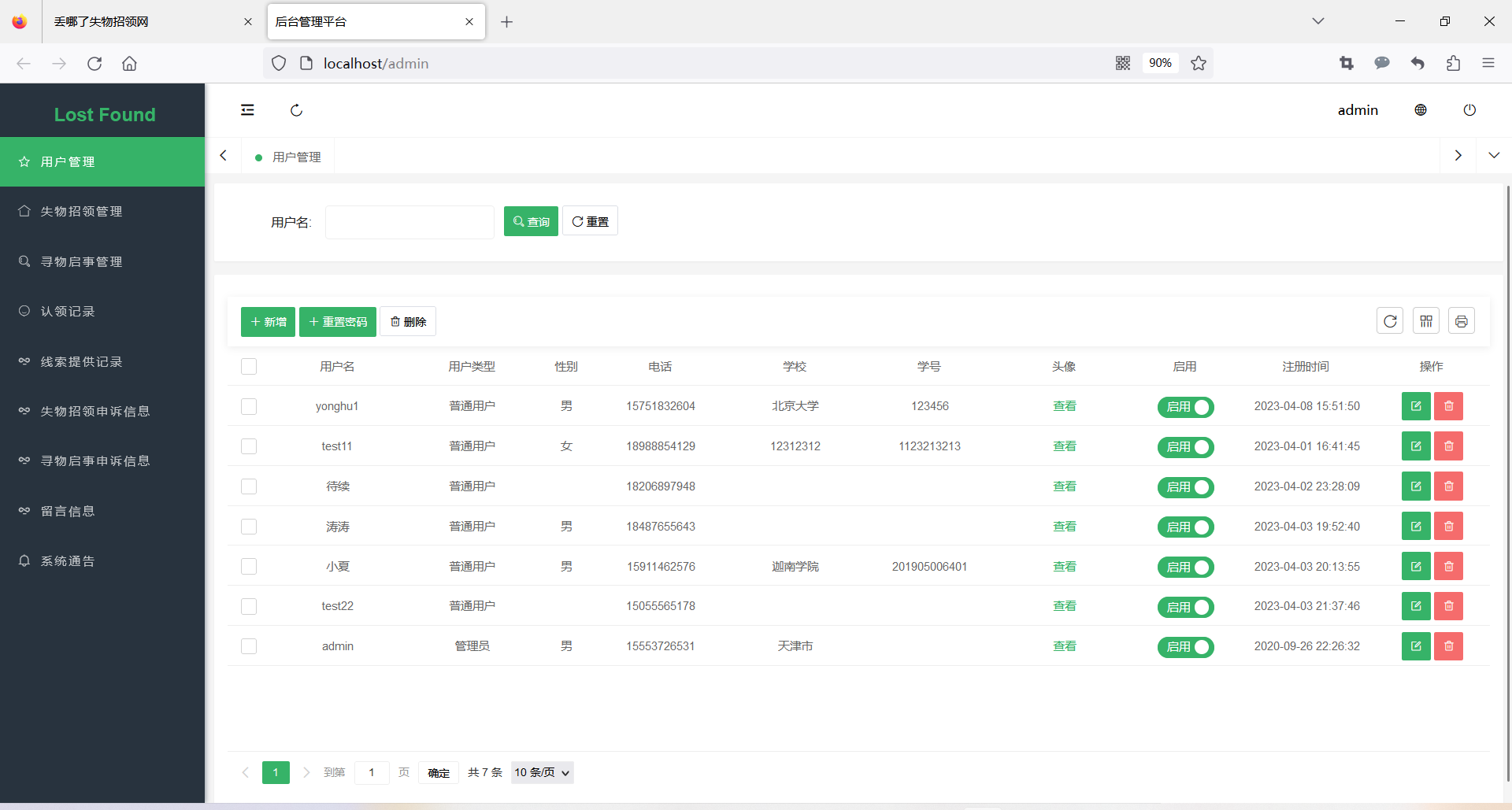Check the 待续 row checkbox
1512x810 pixels.
249,486
